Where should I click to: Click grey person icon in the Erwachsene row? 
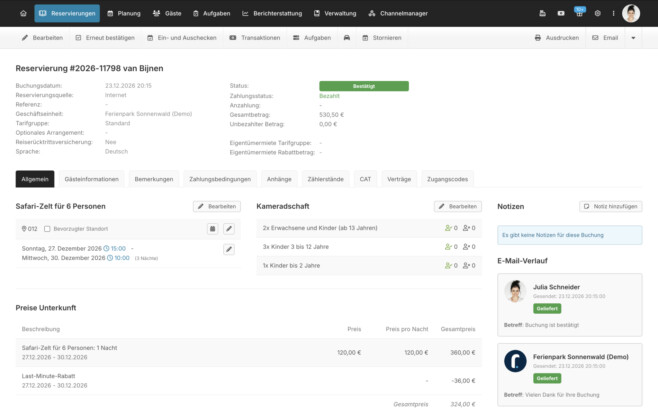(466, 228)
